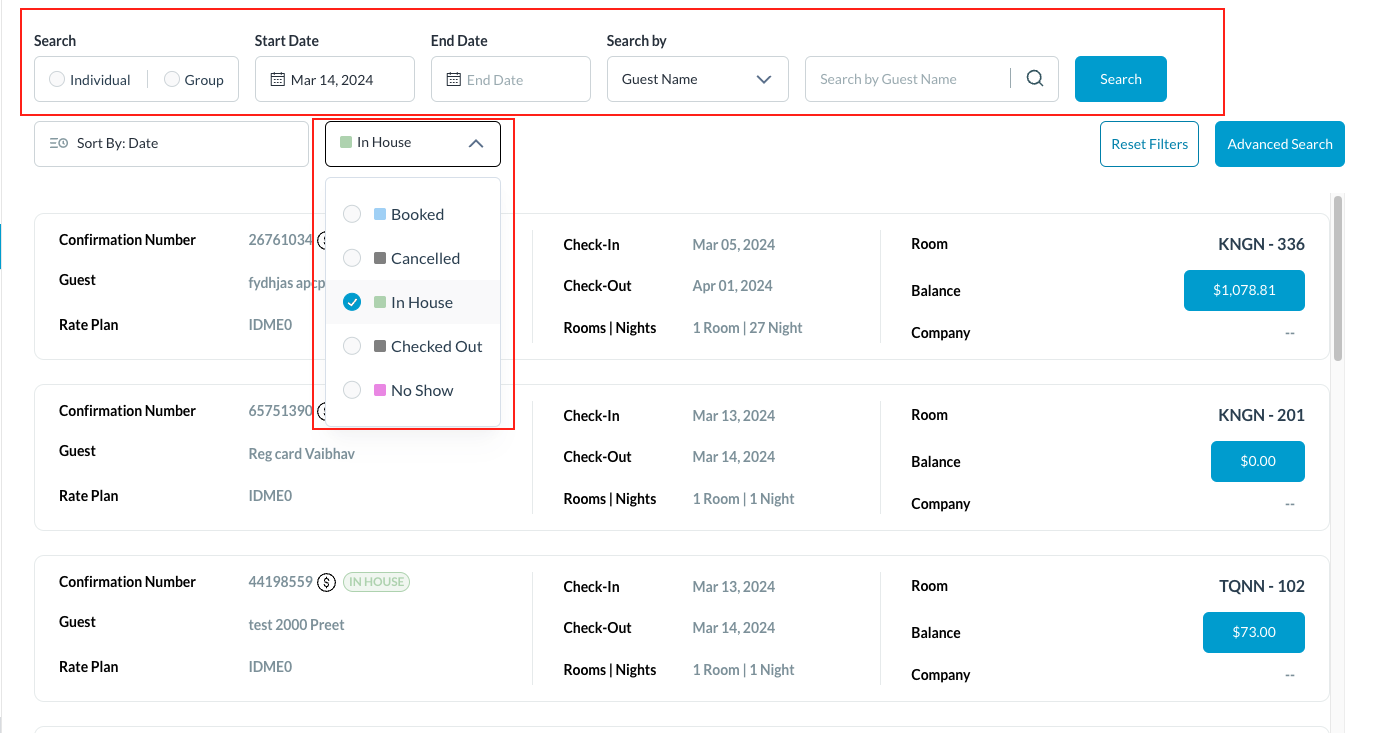Viewport: 1373px width, 733px height.
Task: Select the Individual radio button
Action: pyautogui.click(x=58, y=79)
